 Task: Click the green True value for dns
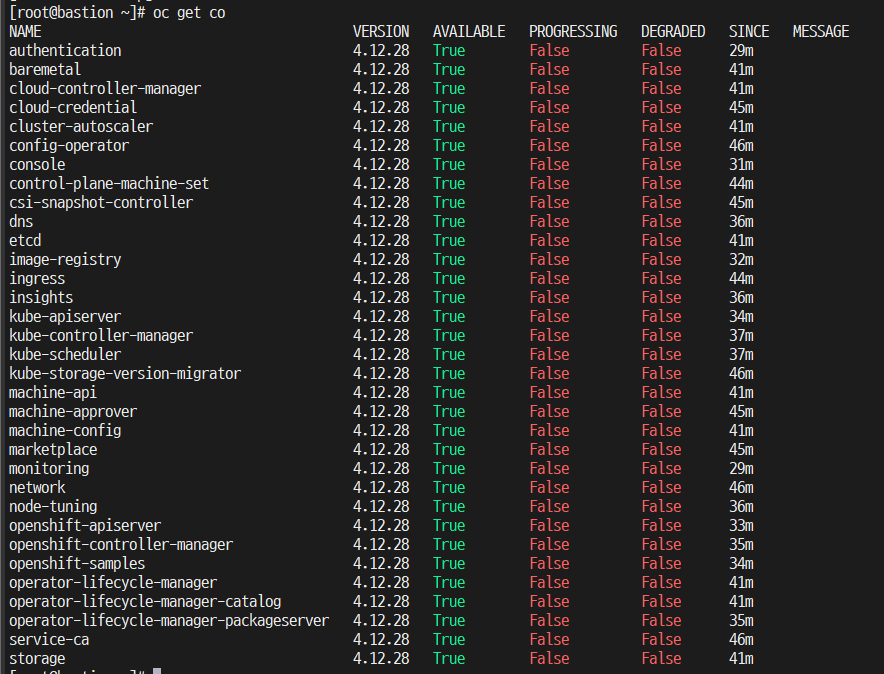coord(449,221)
